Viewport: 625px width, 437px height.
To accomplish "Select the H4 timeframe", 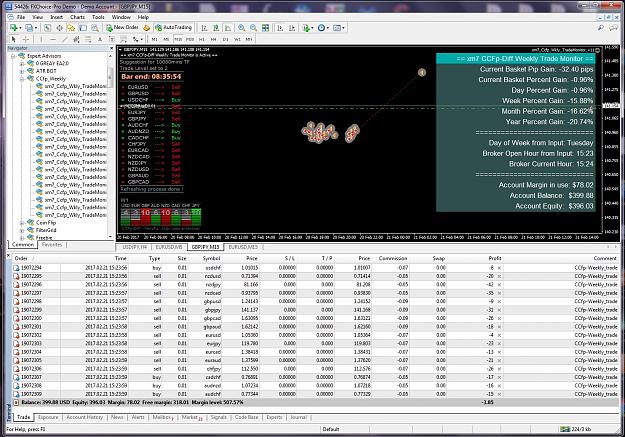I will [x=214, y=39].
